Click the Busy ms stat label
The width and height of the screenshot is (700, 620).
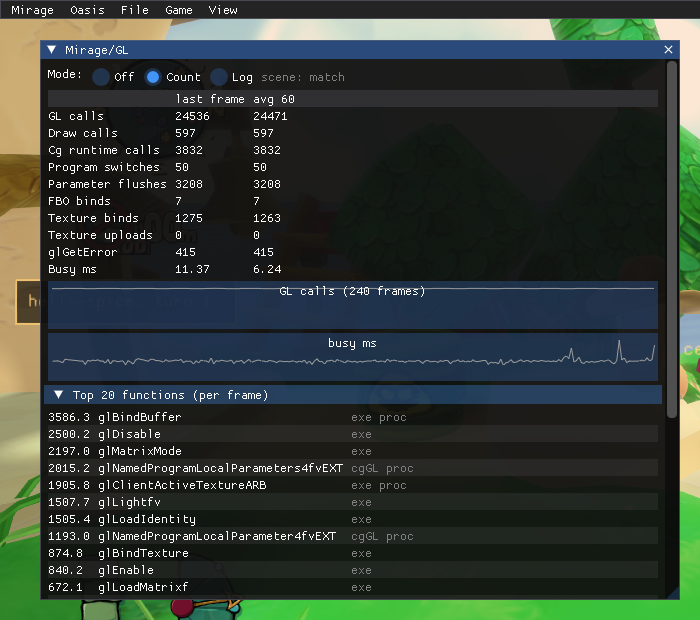point(72,269)
